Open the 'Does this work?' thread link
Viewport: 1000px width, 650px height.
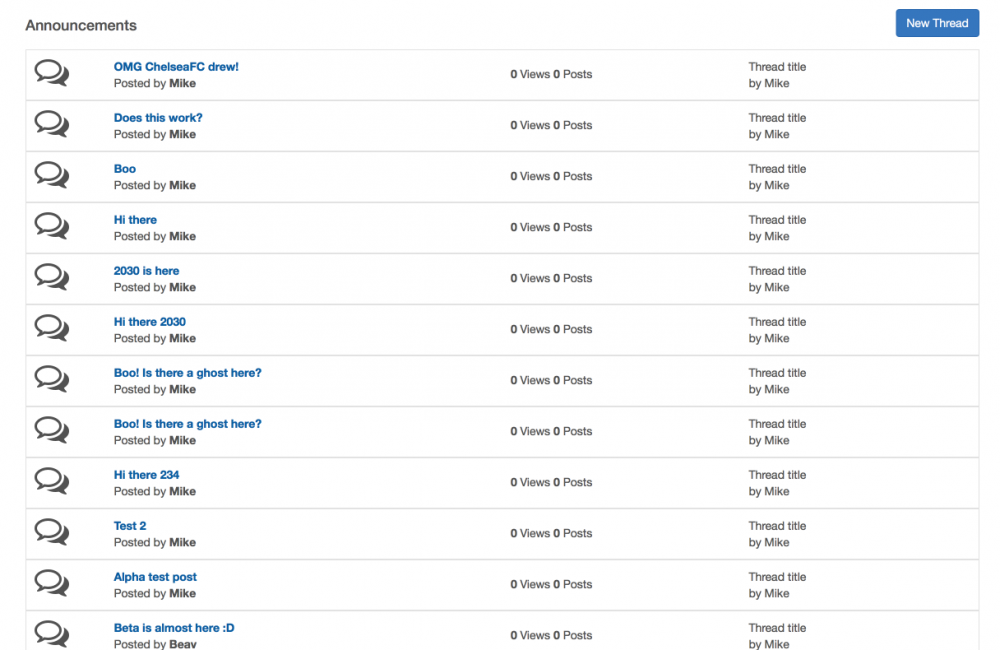[x=158, y=117]
